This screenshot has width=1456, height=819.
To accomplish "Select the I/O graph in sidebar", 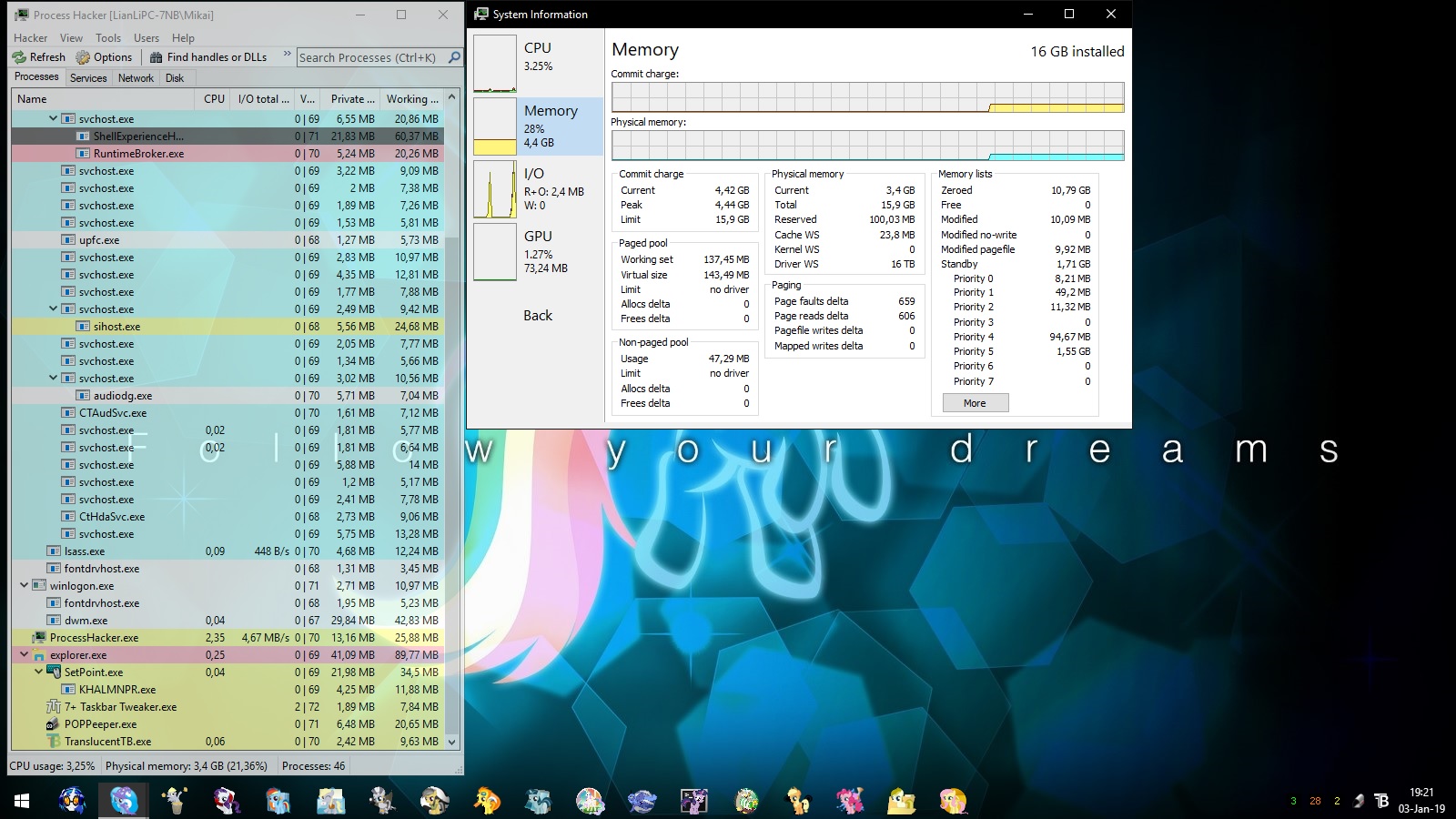I will click(x=495, y=189).
